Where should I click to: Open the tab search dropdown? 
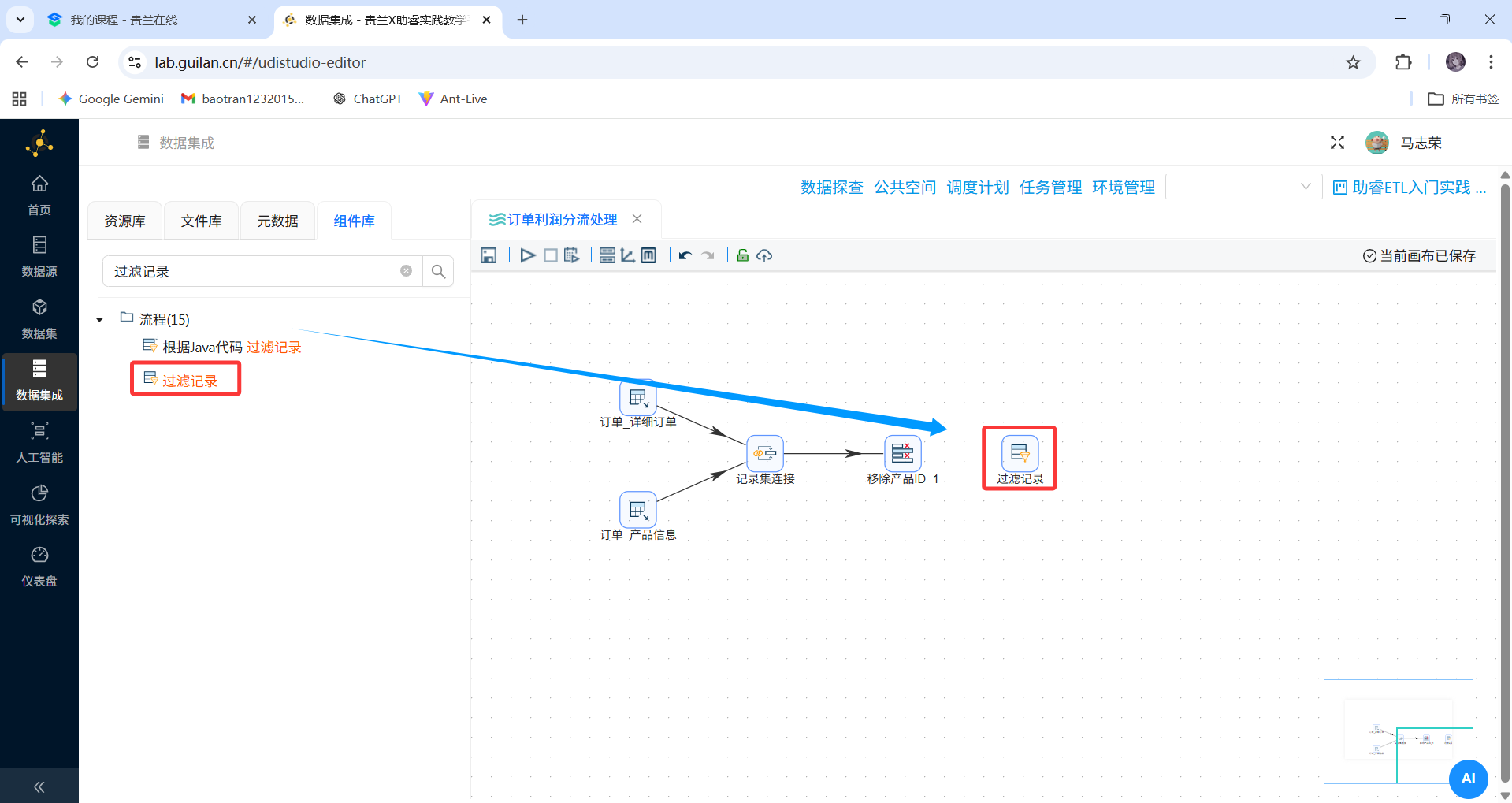pos(20,20)
